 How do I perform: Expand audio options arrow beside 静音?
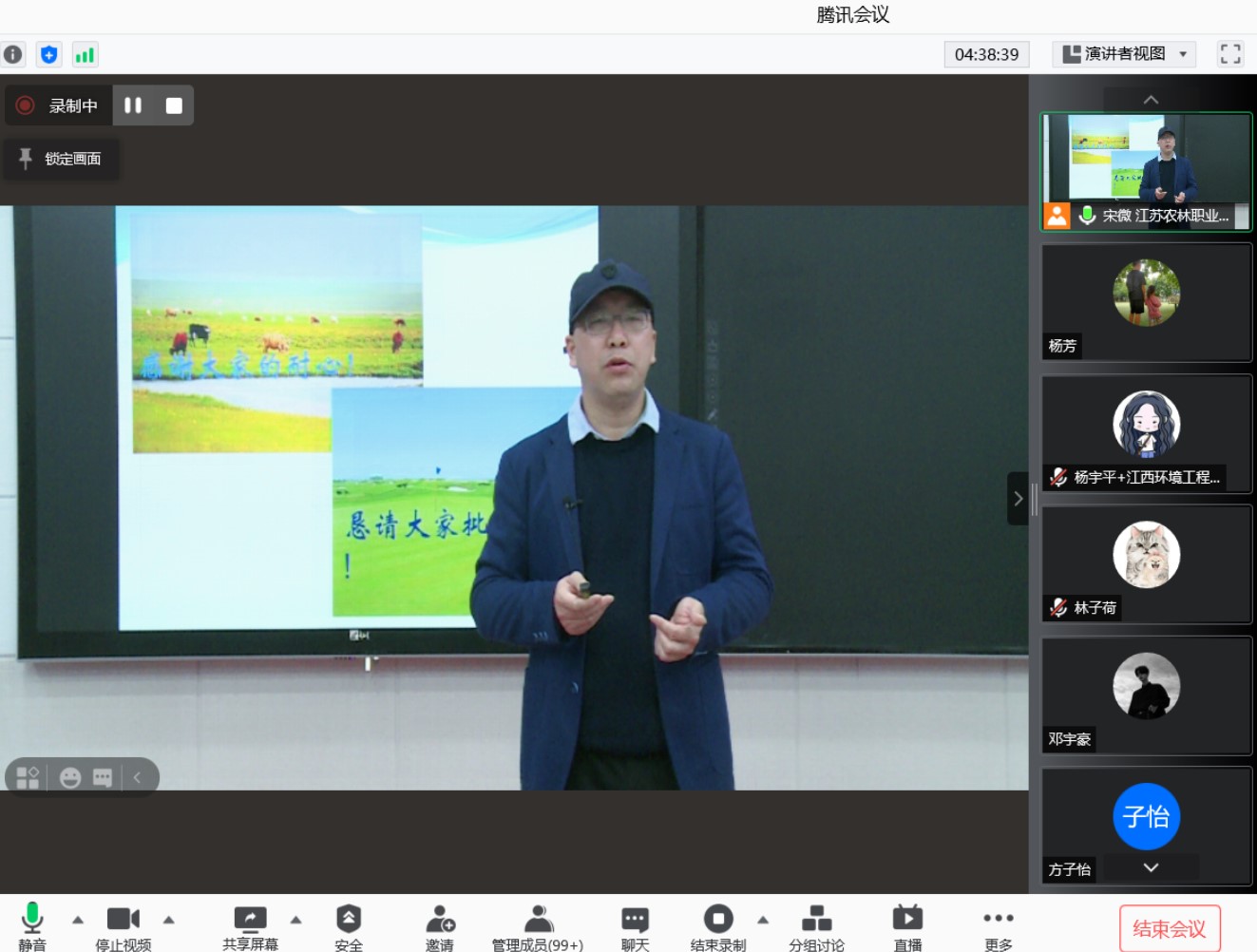78,920
